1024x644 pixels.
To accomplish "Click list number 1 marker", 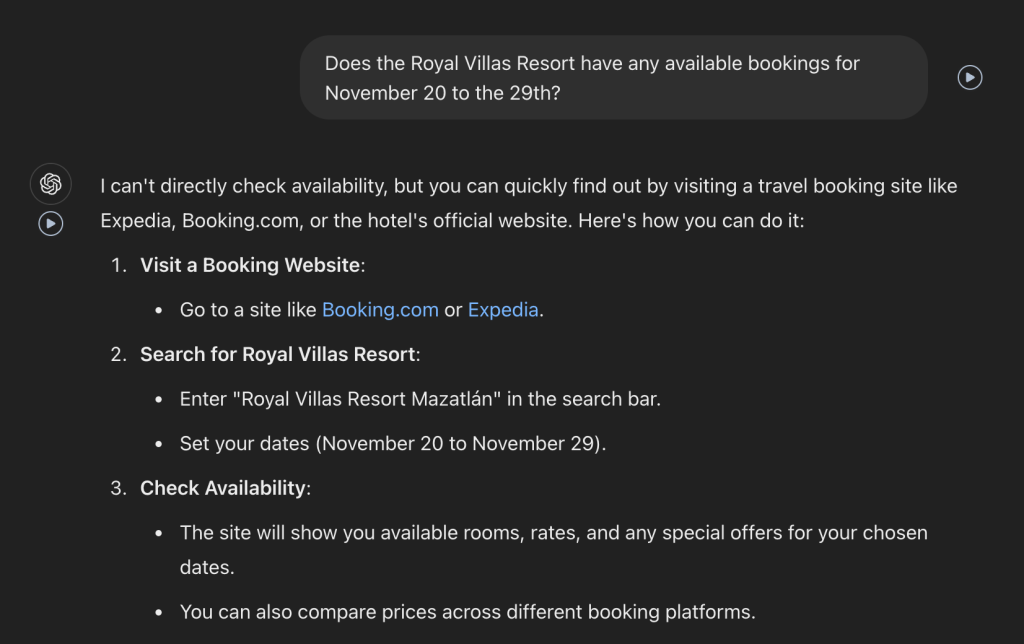I will point(119,265).
